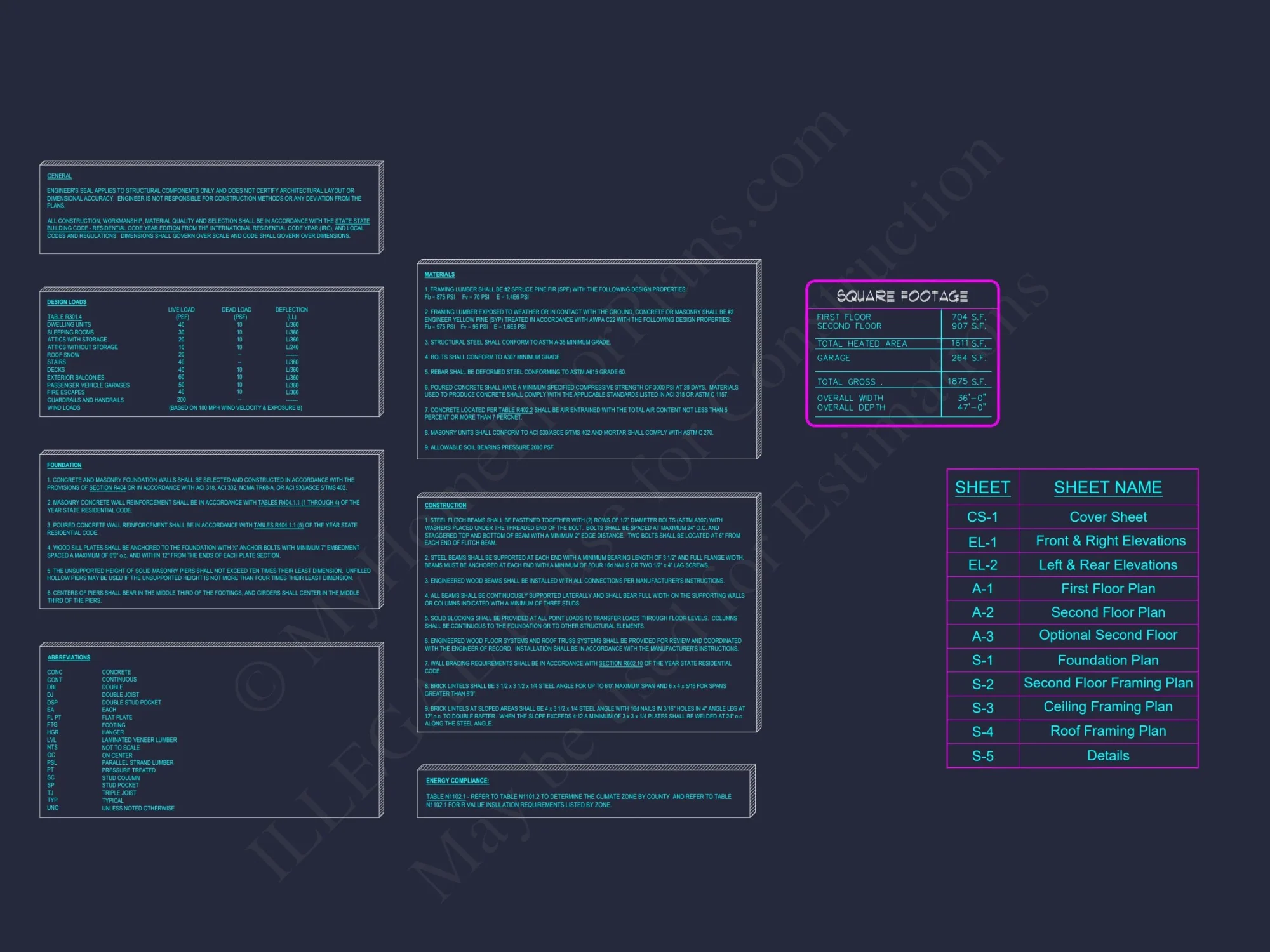Click the underlined SHEET column header
The width and height of the screenshot is (1270, 952).
(x=982, y=487)
